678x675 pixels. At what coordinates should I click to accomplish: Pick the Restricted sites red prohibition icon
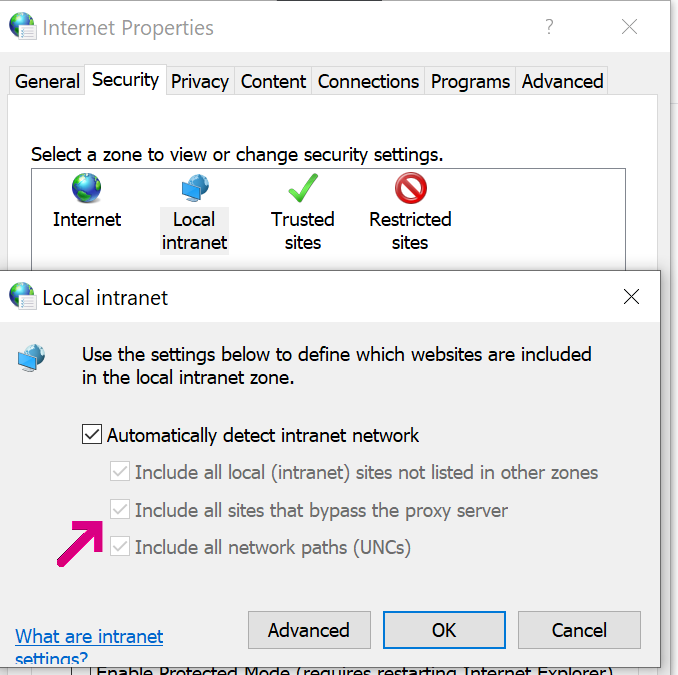point(410,188)
